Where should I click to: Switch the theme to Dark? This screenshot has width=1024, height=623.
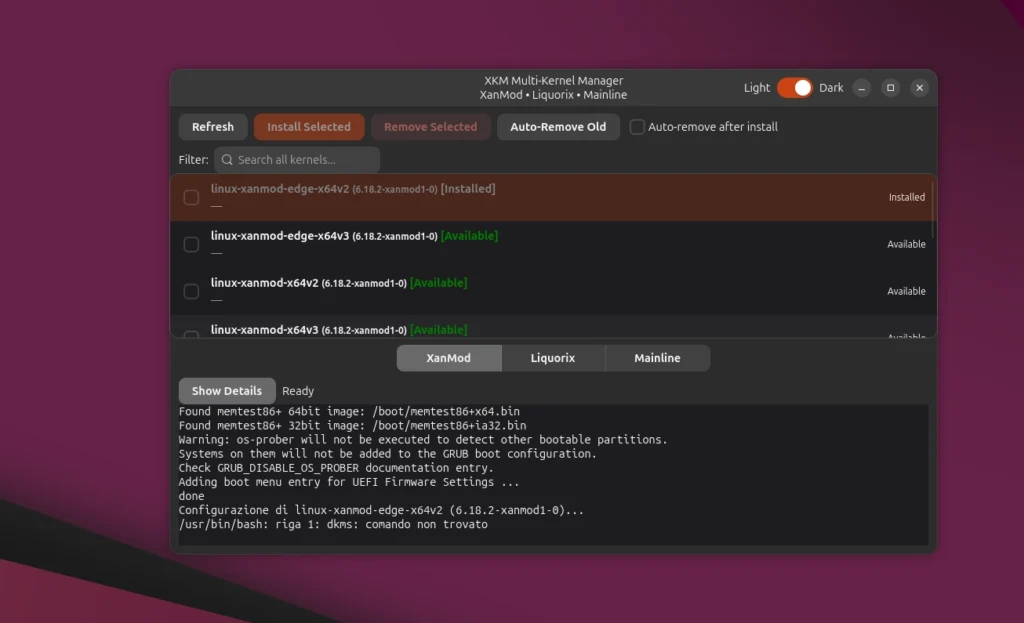794,88
